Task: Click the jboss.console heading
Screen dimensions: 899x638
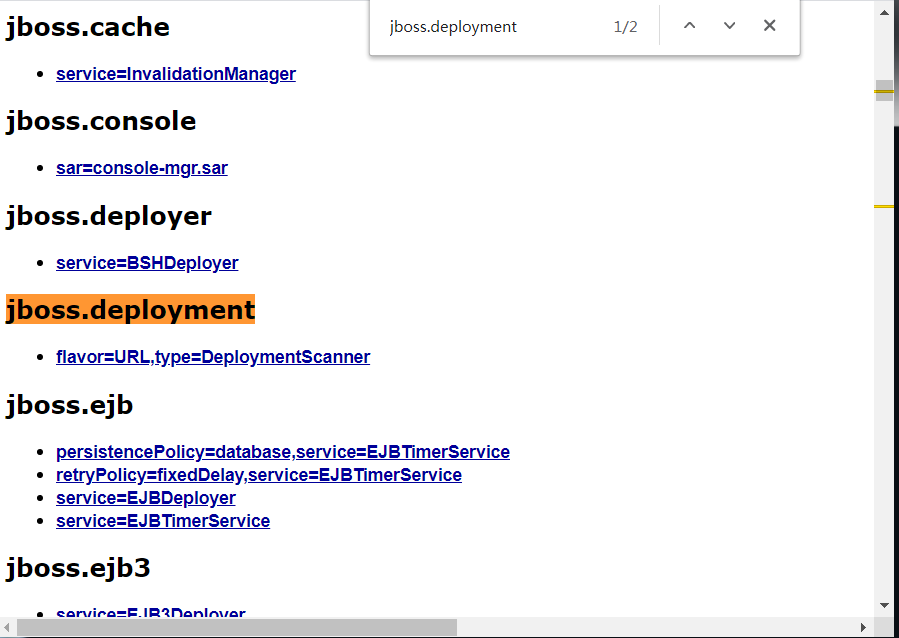Action: pyautogui.click(x=101, y=121)
